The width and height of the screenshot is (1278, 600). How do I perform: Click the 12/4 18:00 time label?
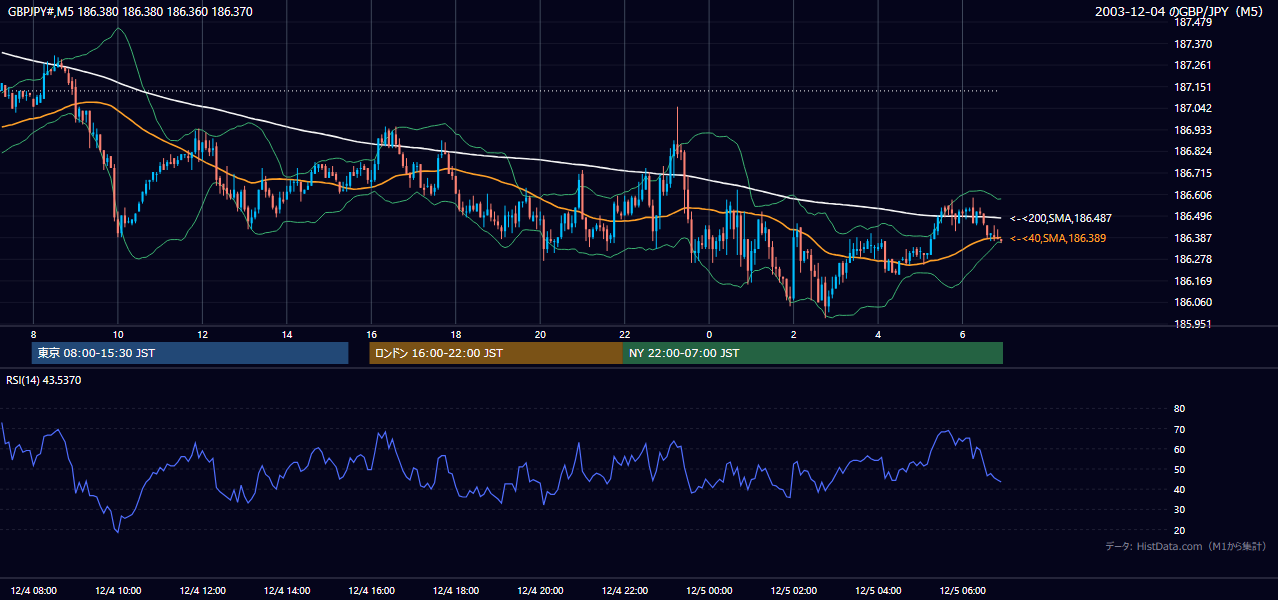click(456, 590)
